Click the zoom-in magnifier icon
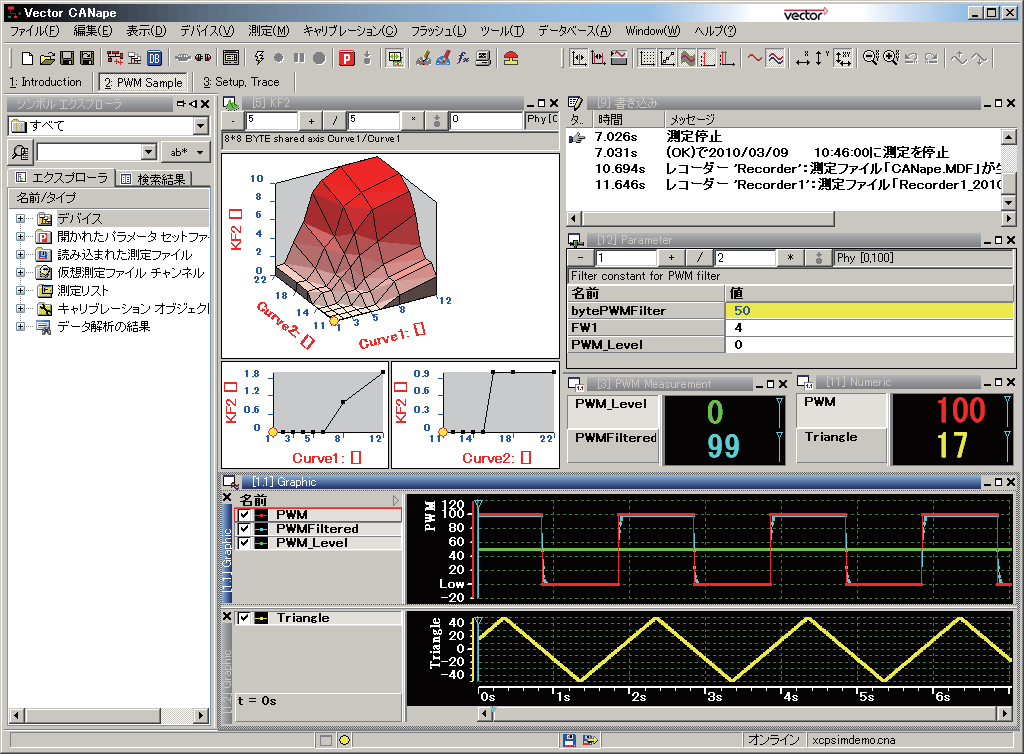Viewport: 1024px width, 754px height. pyautogui.click(x=890, y=58)
